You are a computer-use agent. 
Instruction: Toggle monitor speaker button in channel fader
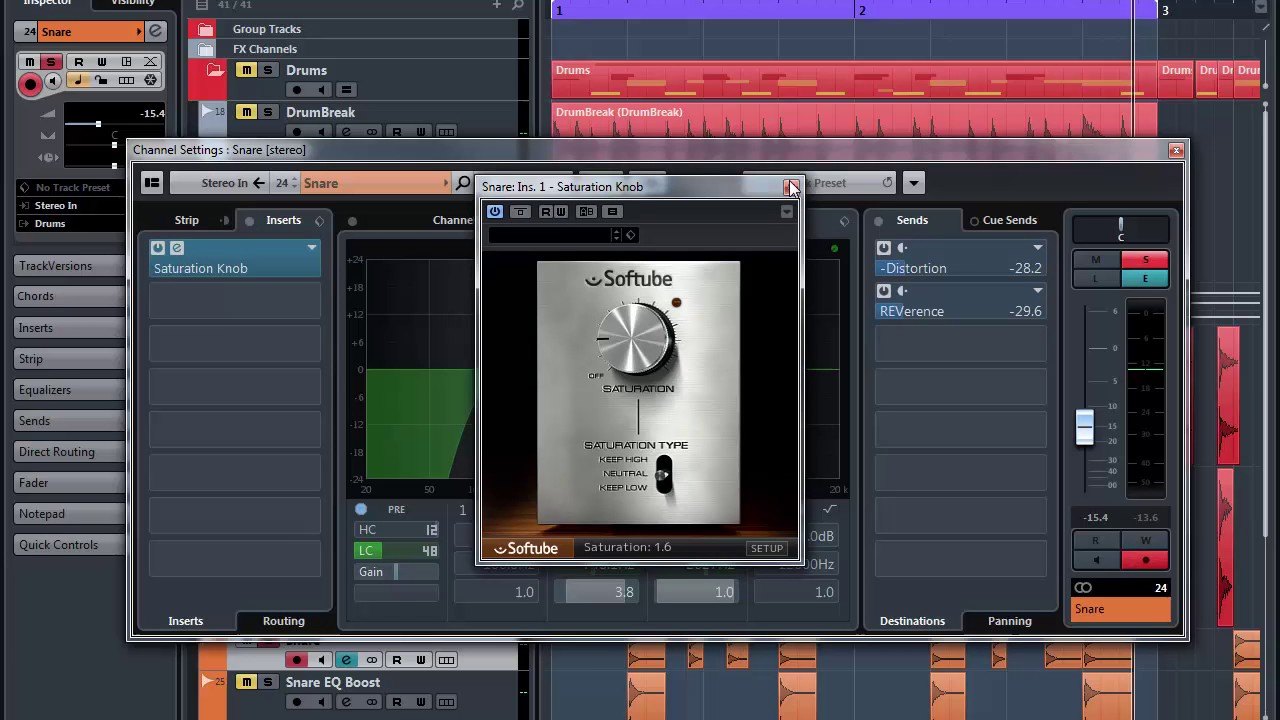(1095, 560)
